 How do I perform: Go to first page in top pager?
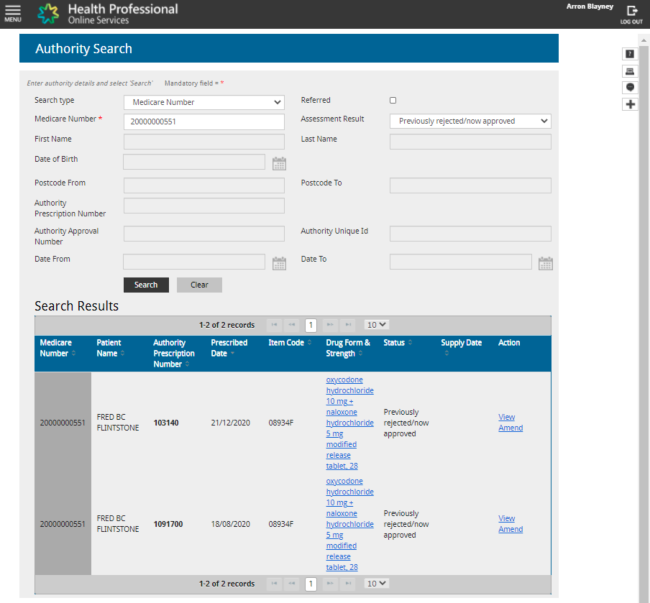click(274, 325)
